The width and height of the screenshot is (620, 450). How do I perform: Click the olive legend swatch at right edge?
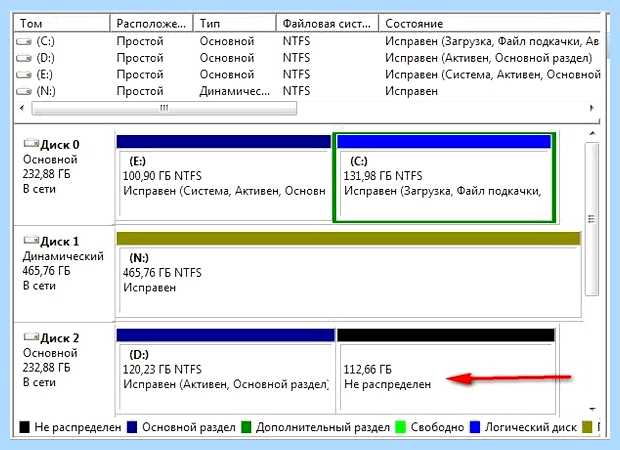(588, 427)
